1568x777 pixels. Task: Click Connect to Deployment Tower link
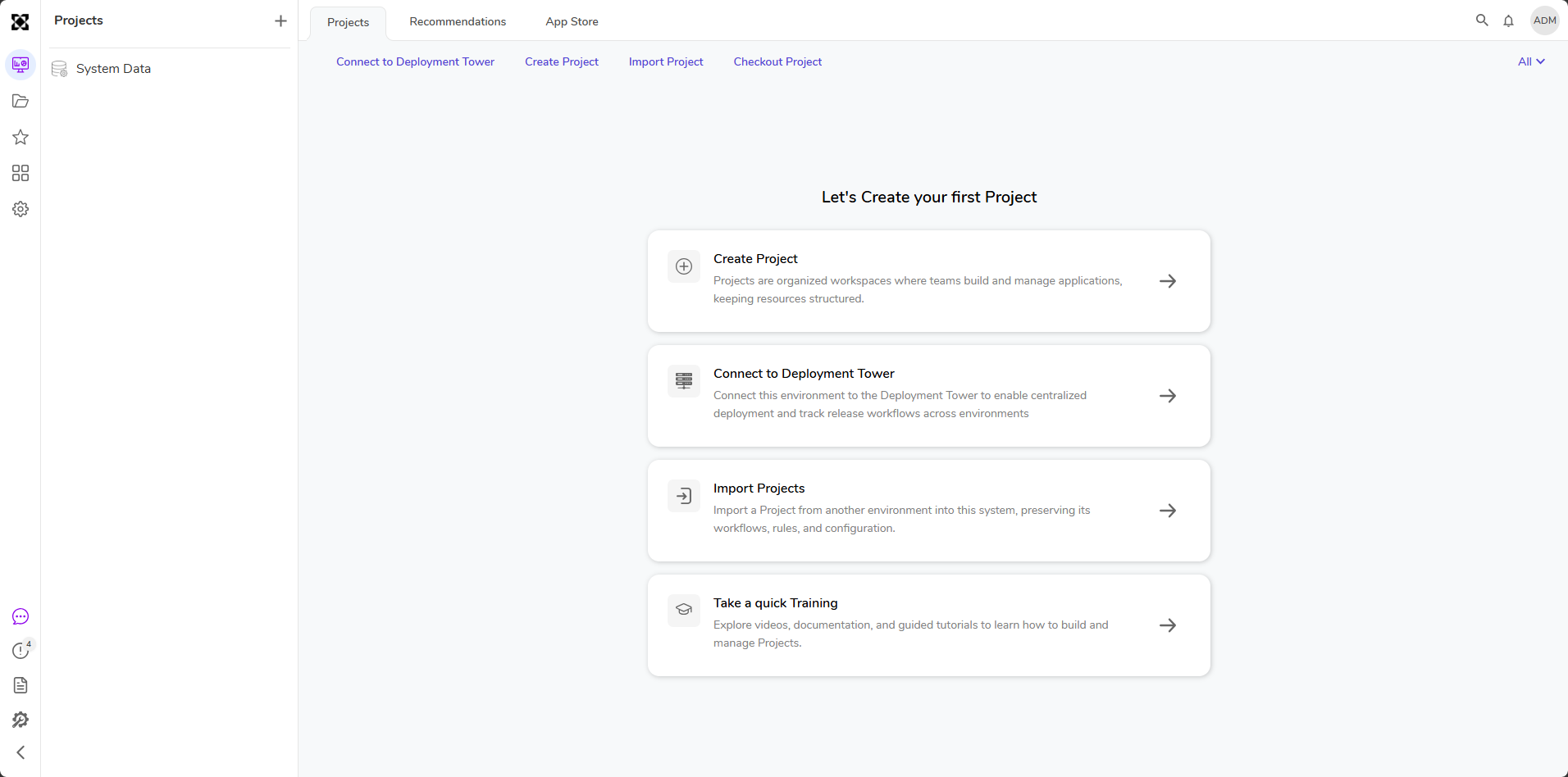pos(415,61)
